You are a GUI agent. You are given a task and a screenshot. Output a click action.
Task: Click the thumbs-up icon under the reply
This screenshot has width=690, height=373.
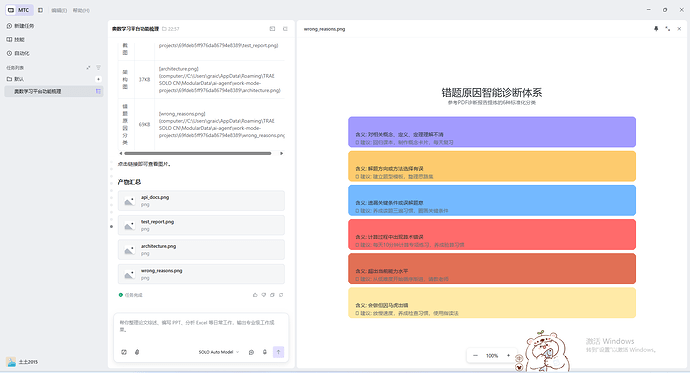pyautogui.click(x=255, y=295)
